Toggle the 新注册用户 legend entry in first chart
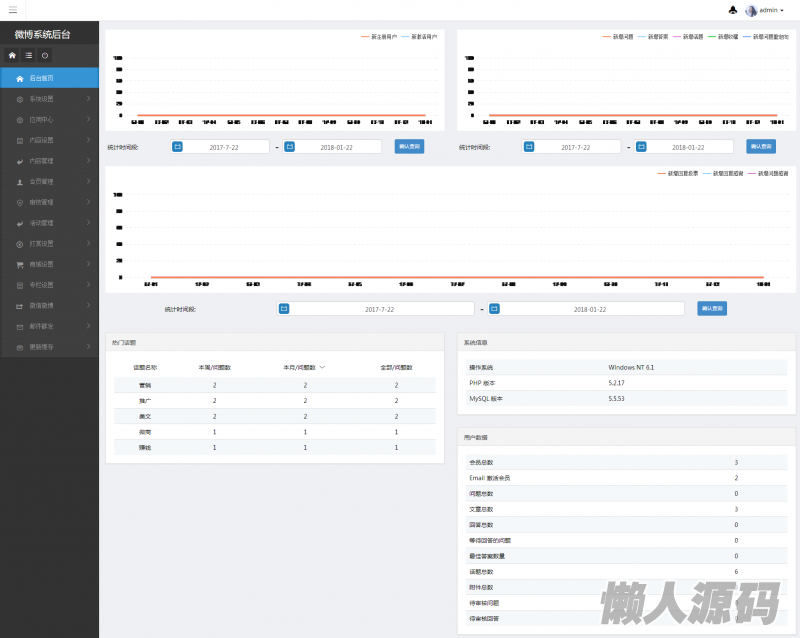This screenshot has width=800, height=638. pos(378,37)
